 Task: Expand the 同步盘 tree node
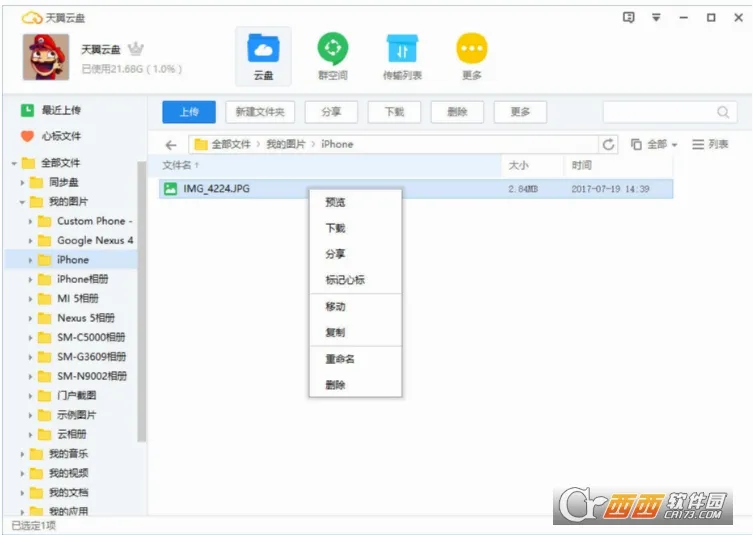coord(22,182)
